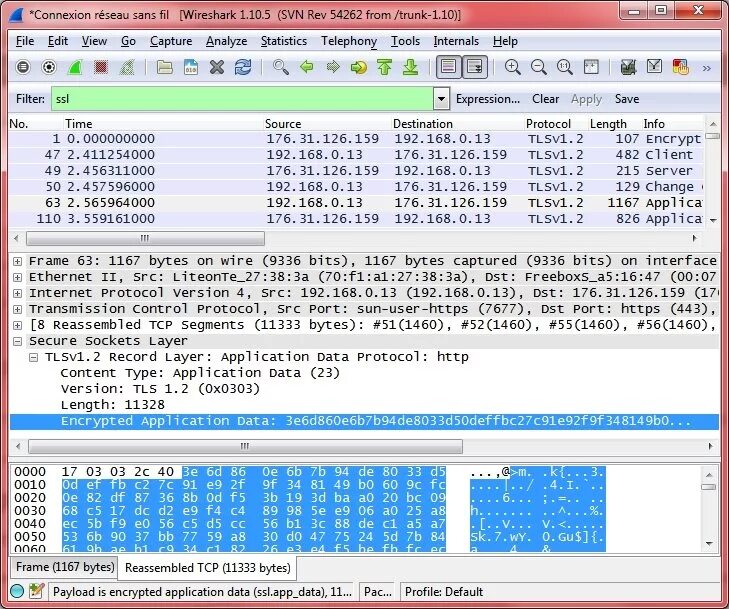Viewport: 729px width, 609px height.
Task: Show more toolbar items via the chevron
Action: pyautogui.click(x=707, y=68)
